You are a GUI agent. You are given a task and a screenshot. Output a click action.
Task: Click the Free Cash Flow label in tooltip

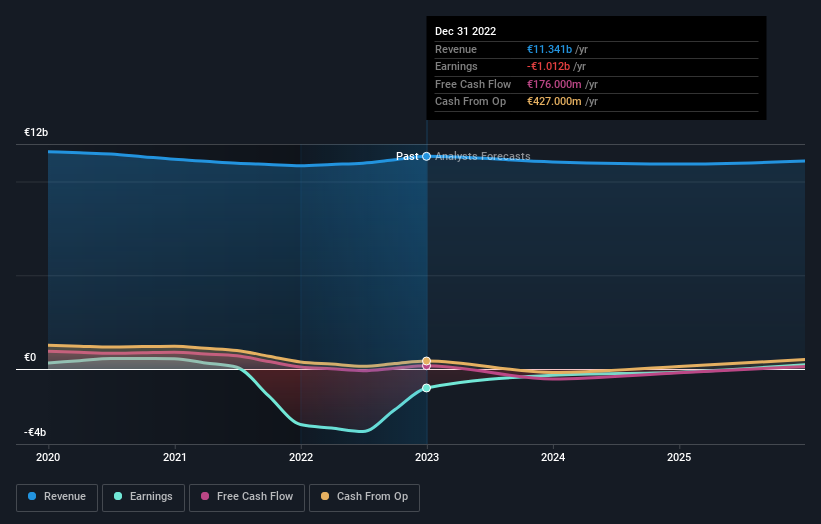pyautogui.click(x=473, y=84)
